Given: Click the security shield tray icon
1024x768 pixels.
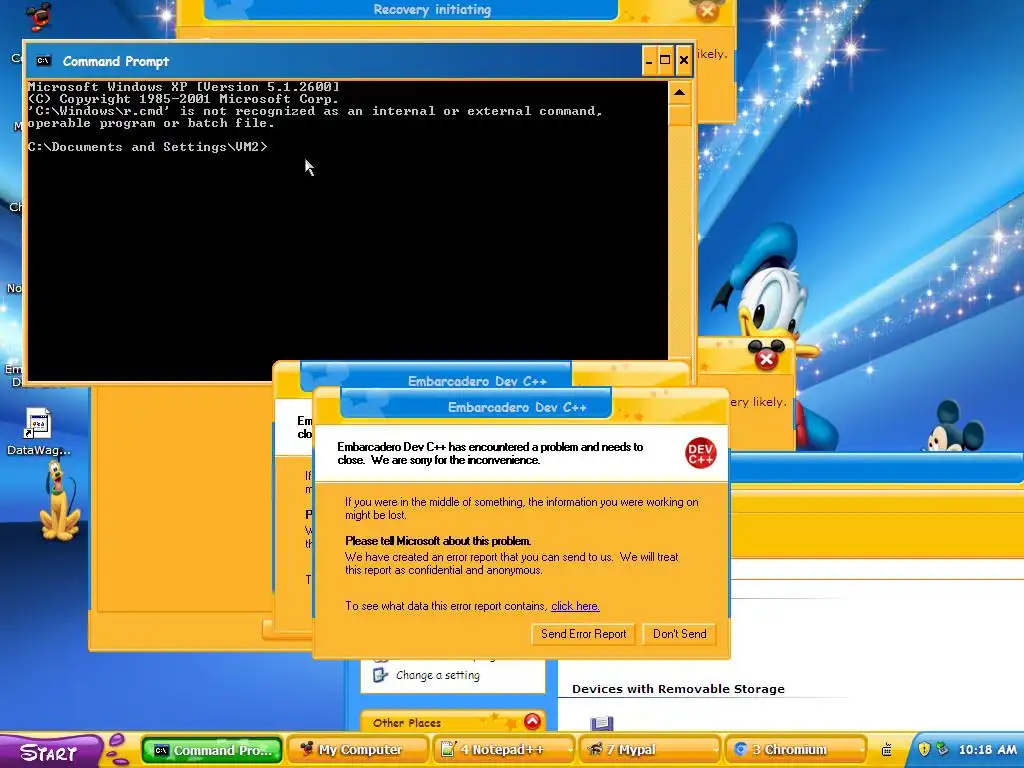Looking at the screenshot, I should tap(923, 749).
